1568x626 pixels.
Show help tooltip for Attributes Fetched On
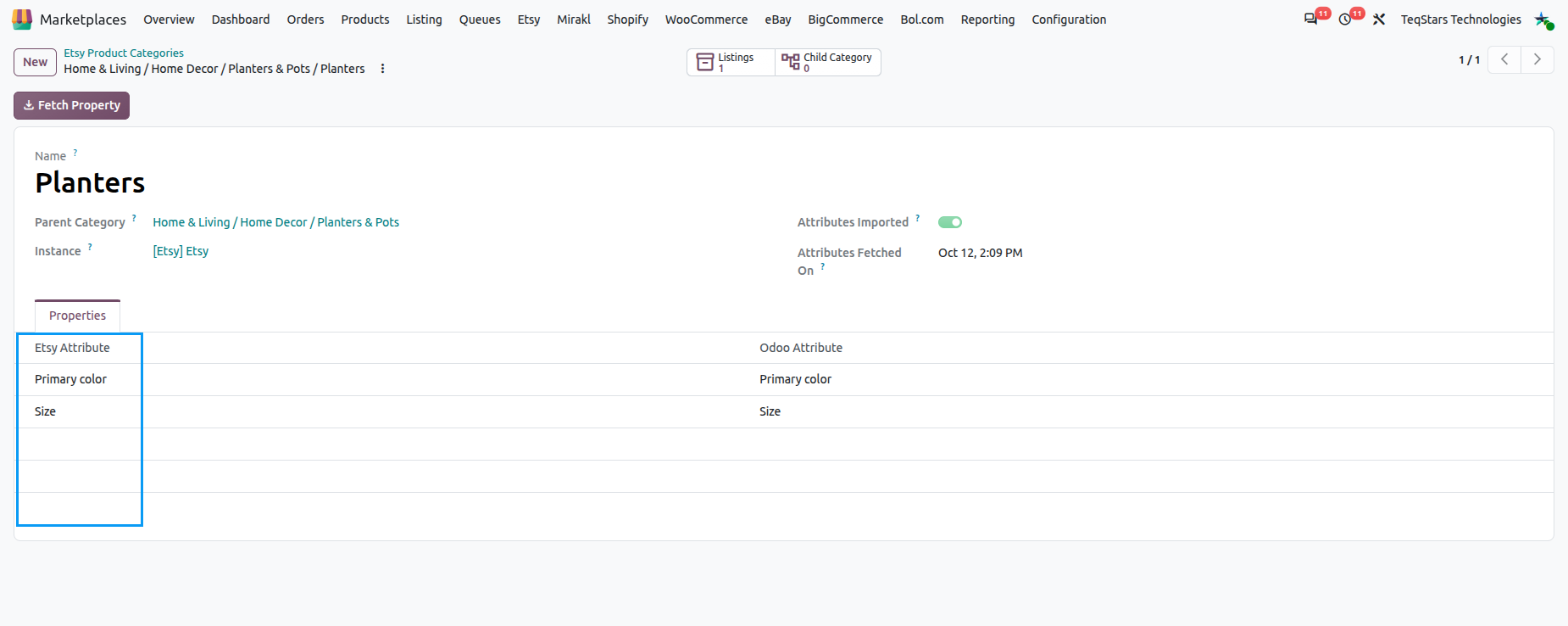point(822,267)
